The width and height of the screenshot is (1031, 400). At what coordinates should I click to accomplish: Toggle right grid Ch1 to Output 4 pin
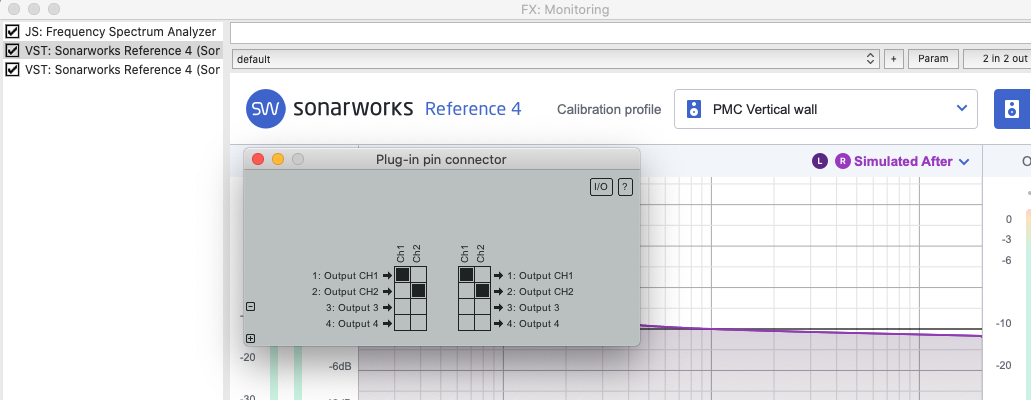(x=466, y=323)
